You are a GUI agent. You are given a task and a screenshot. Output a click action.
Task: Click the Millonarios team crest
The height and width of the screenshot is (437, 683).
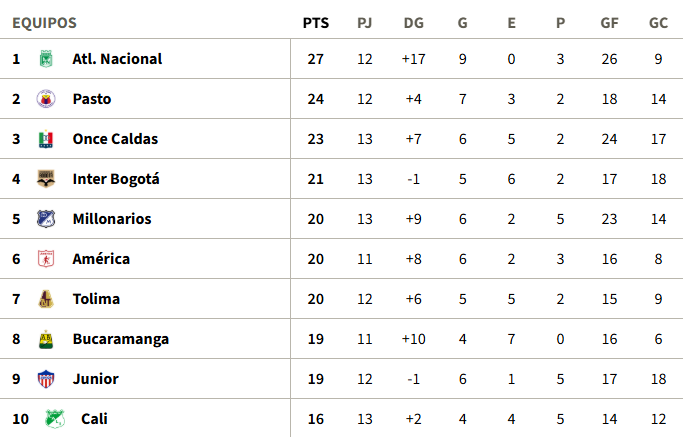pos(45,219)
